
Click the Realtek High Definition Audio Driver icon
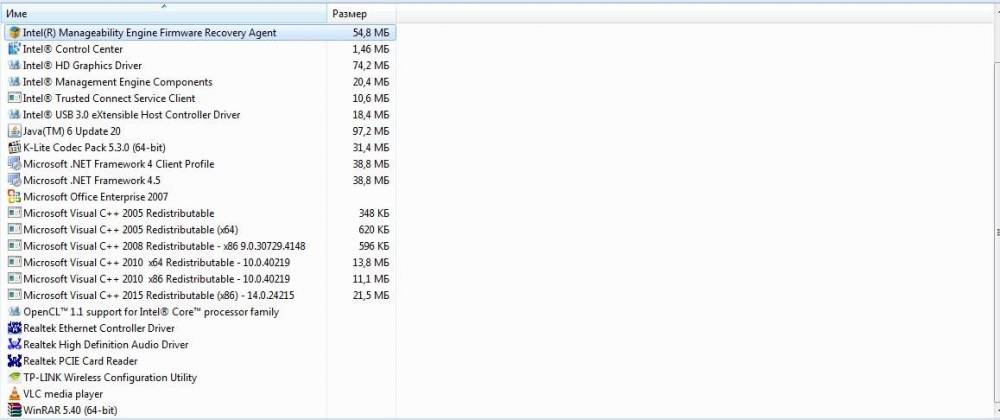pyautogui.click(x=14, y=345)
